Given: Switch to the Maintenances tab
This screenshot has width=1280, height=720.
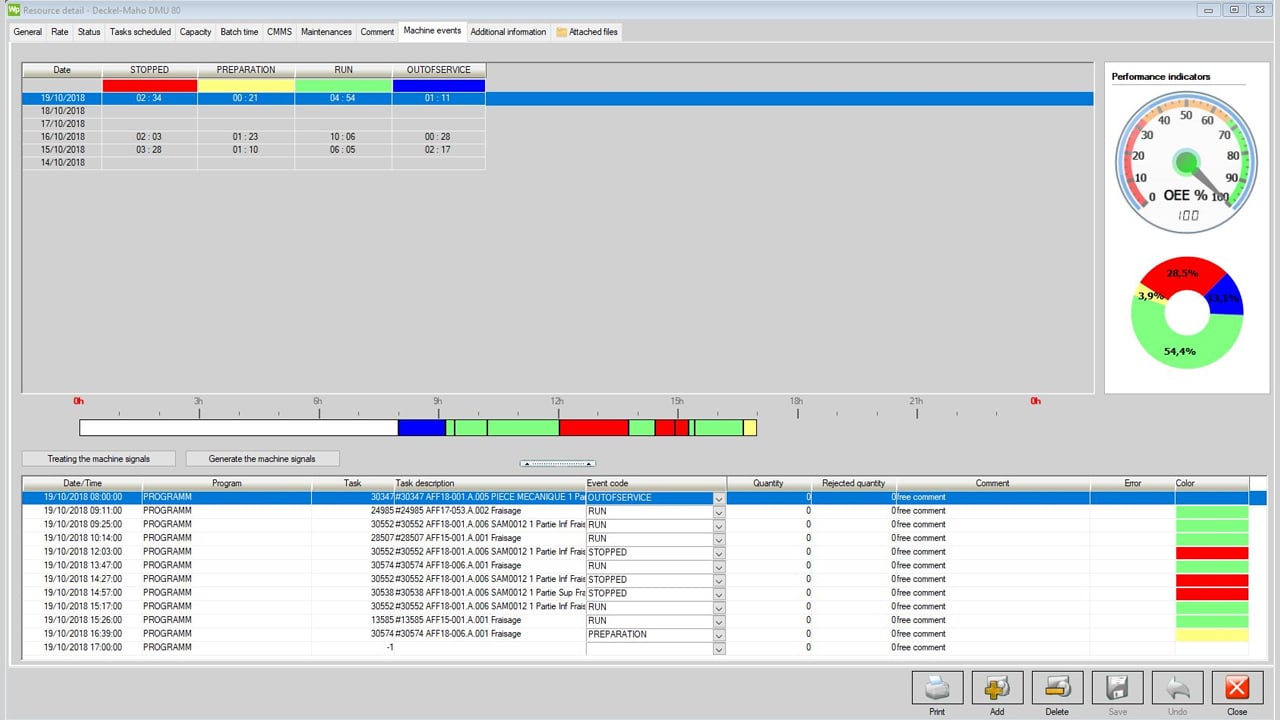Looking at the screenshot, I should [326, 32].
